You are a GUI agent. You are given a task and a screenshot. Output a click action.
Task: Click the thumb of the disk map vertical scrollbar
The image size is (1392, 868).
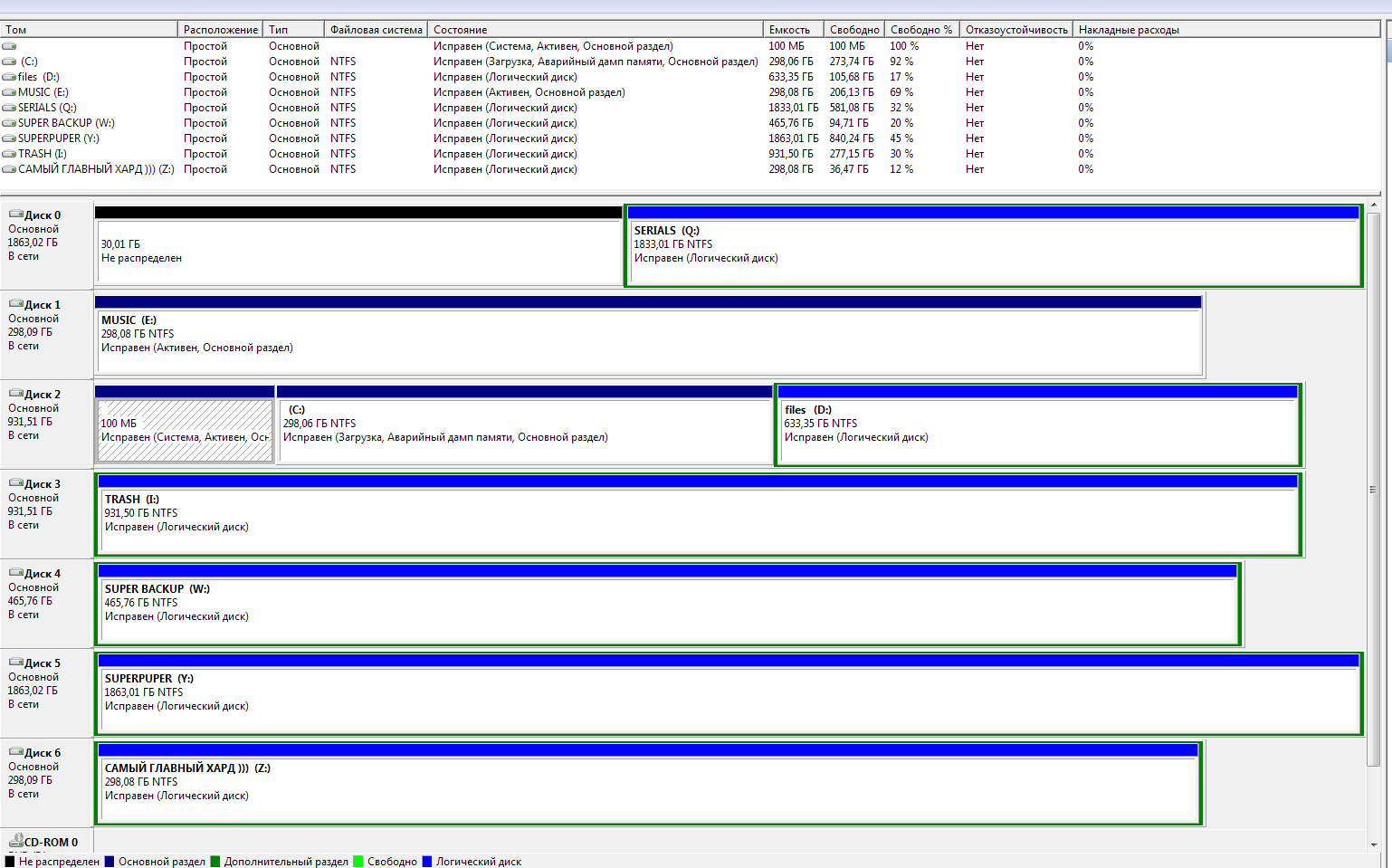1373,490
